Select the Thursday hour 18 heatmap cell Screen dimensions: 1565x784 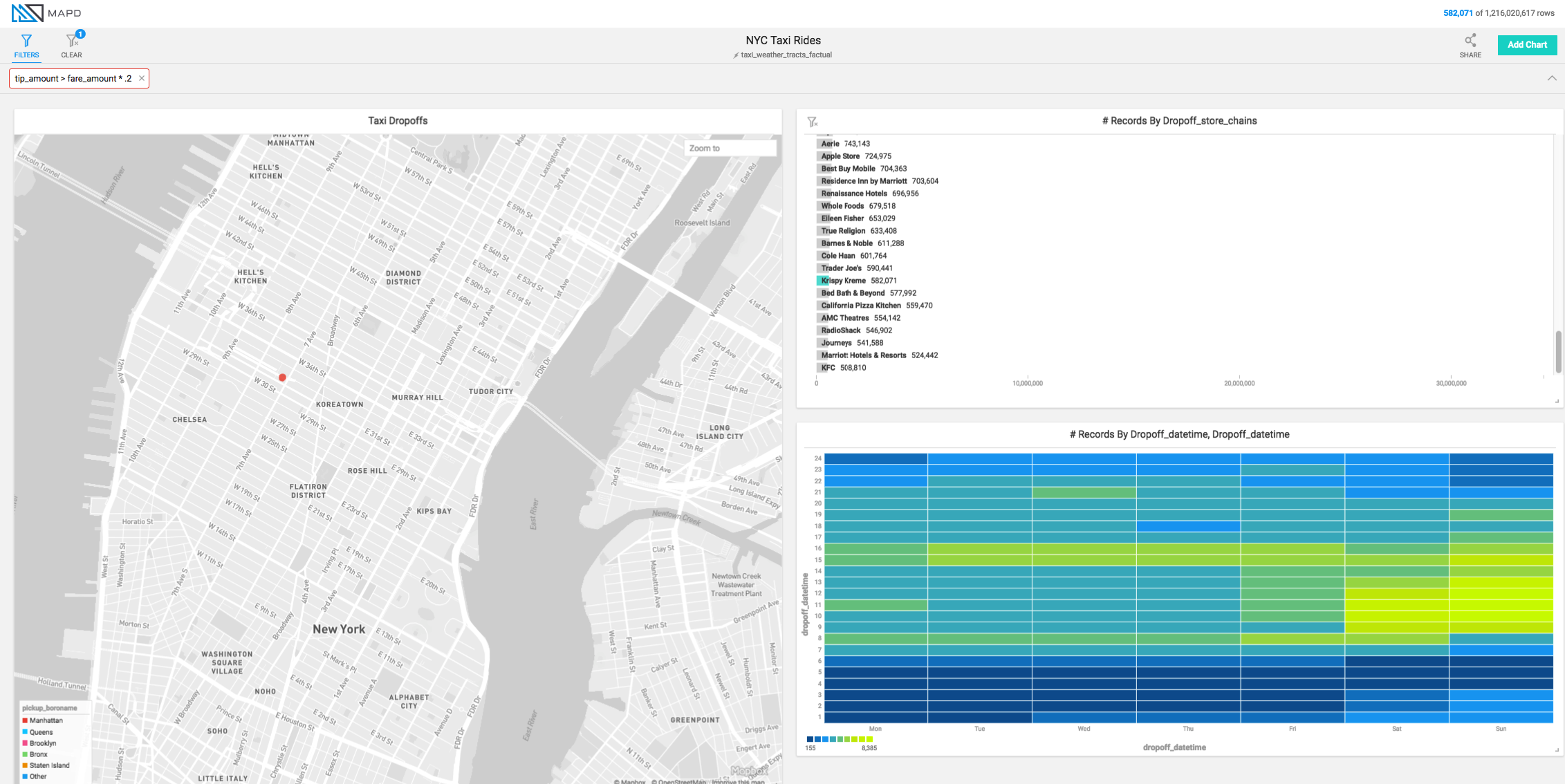coord(1188,526)
